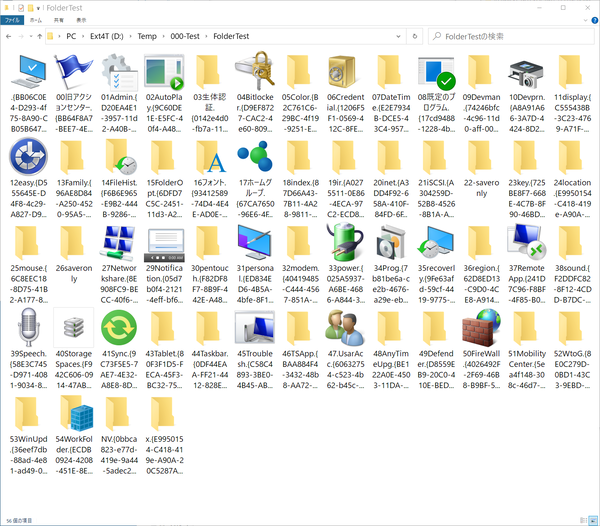Select the 16 fonts folder icon
The image size is (600, 526).
tap(210, 157)
